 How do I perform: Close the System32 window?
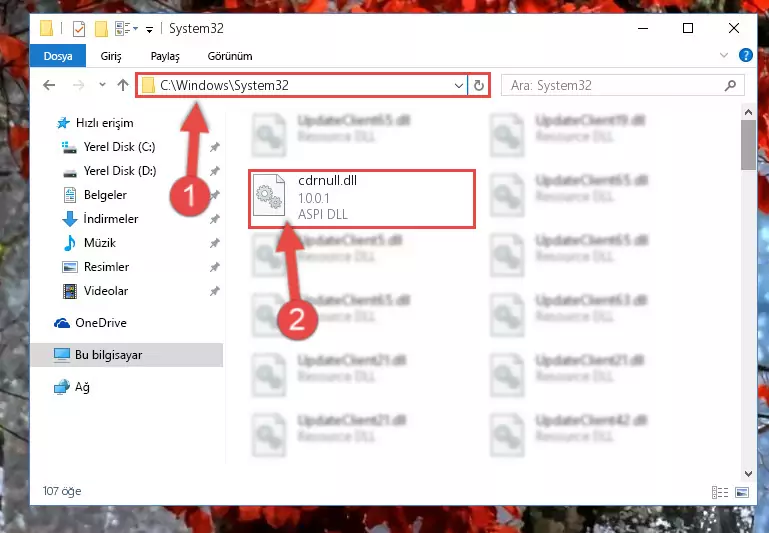[x=734, y=28]
